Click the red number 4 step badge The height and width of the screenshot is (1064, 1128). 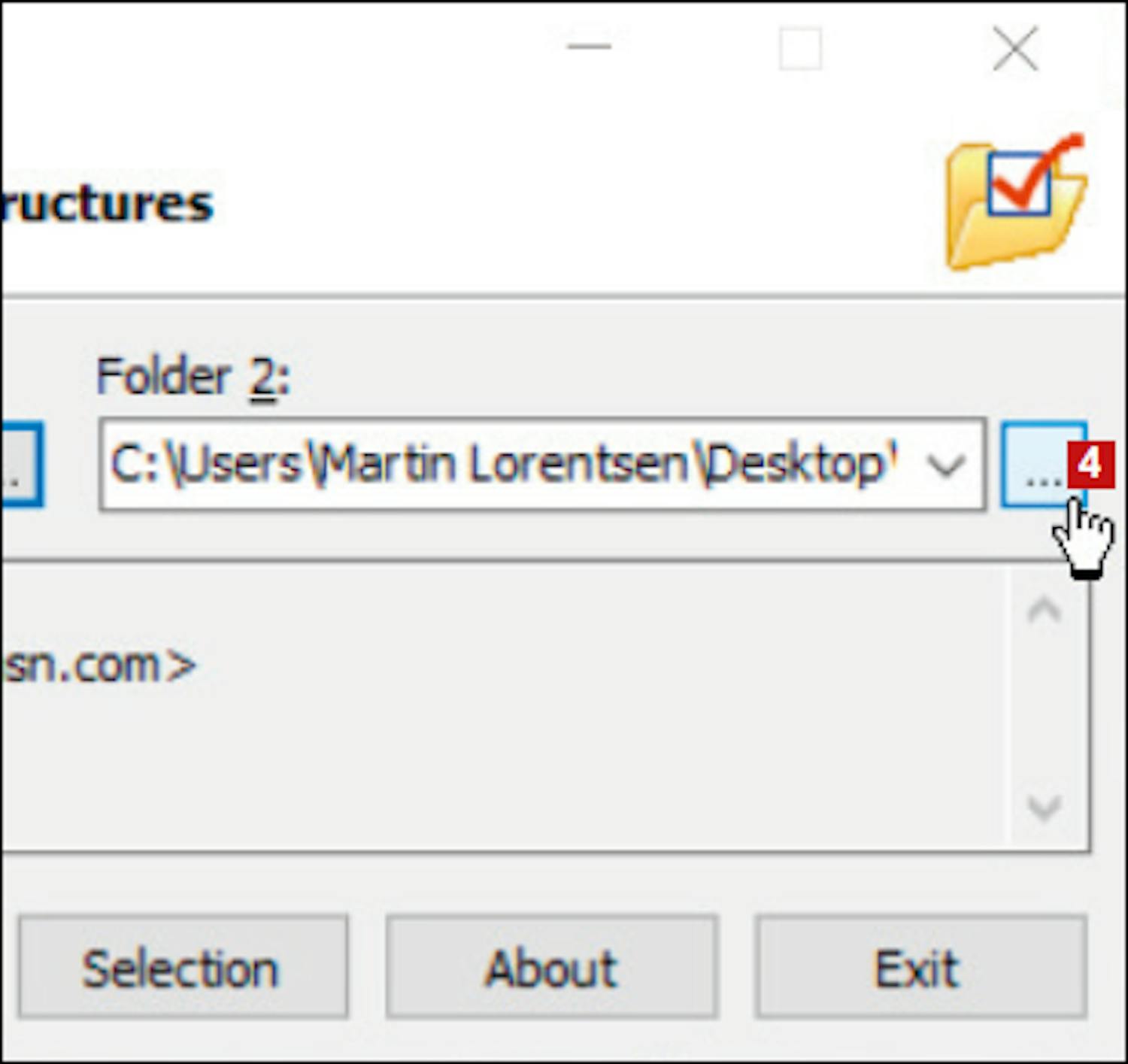click(1090, 465)
